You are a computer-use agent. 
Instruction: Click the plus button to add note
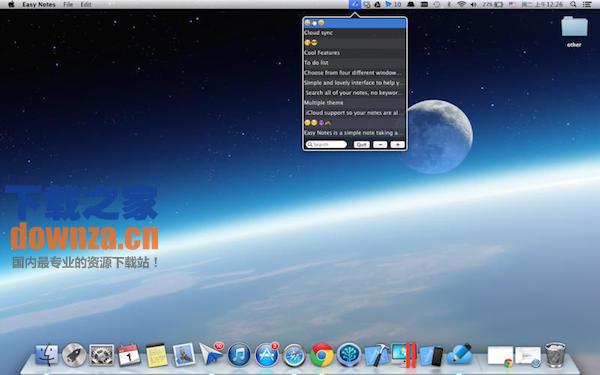(x=398, y=144)
